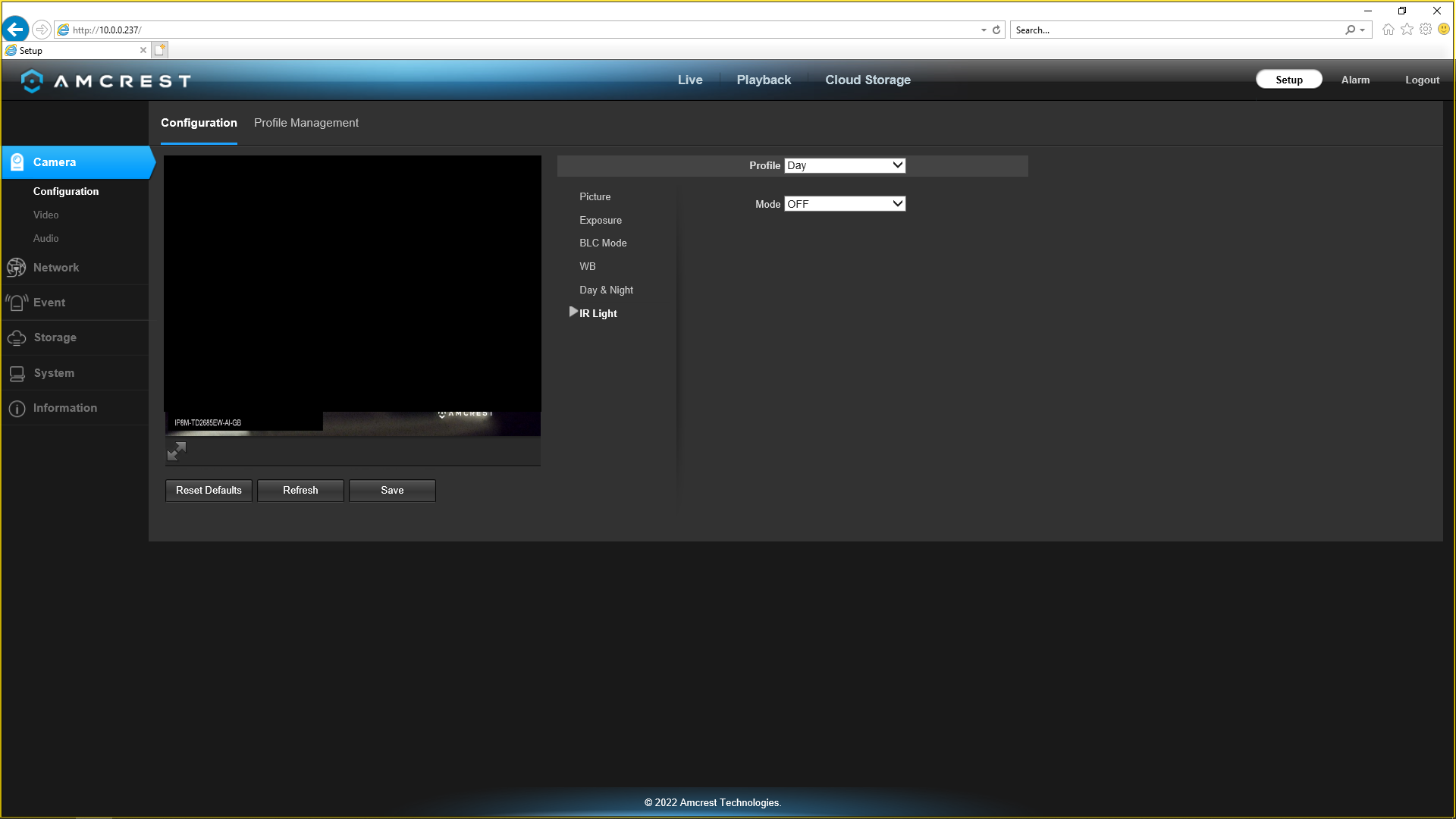Switch to Profile Management tab
Viewport: 1456px width, 819px height.
click(x=306, y=123)
